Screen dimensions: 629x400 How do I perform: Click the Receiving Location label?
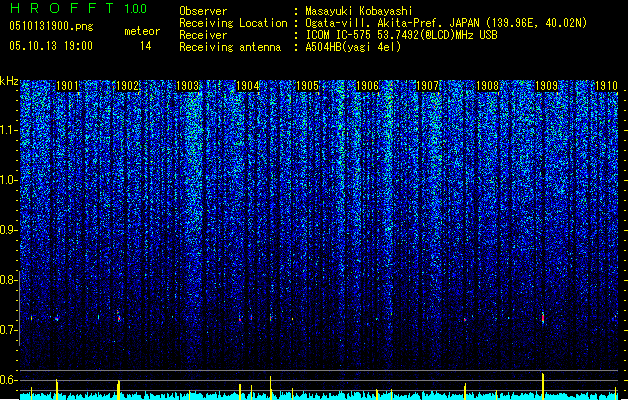[x=233, y=23]
